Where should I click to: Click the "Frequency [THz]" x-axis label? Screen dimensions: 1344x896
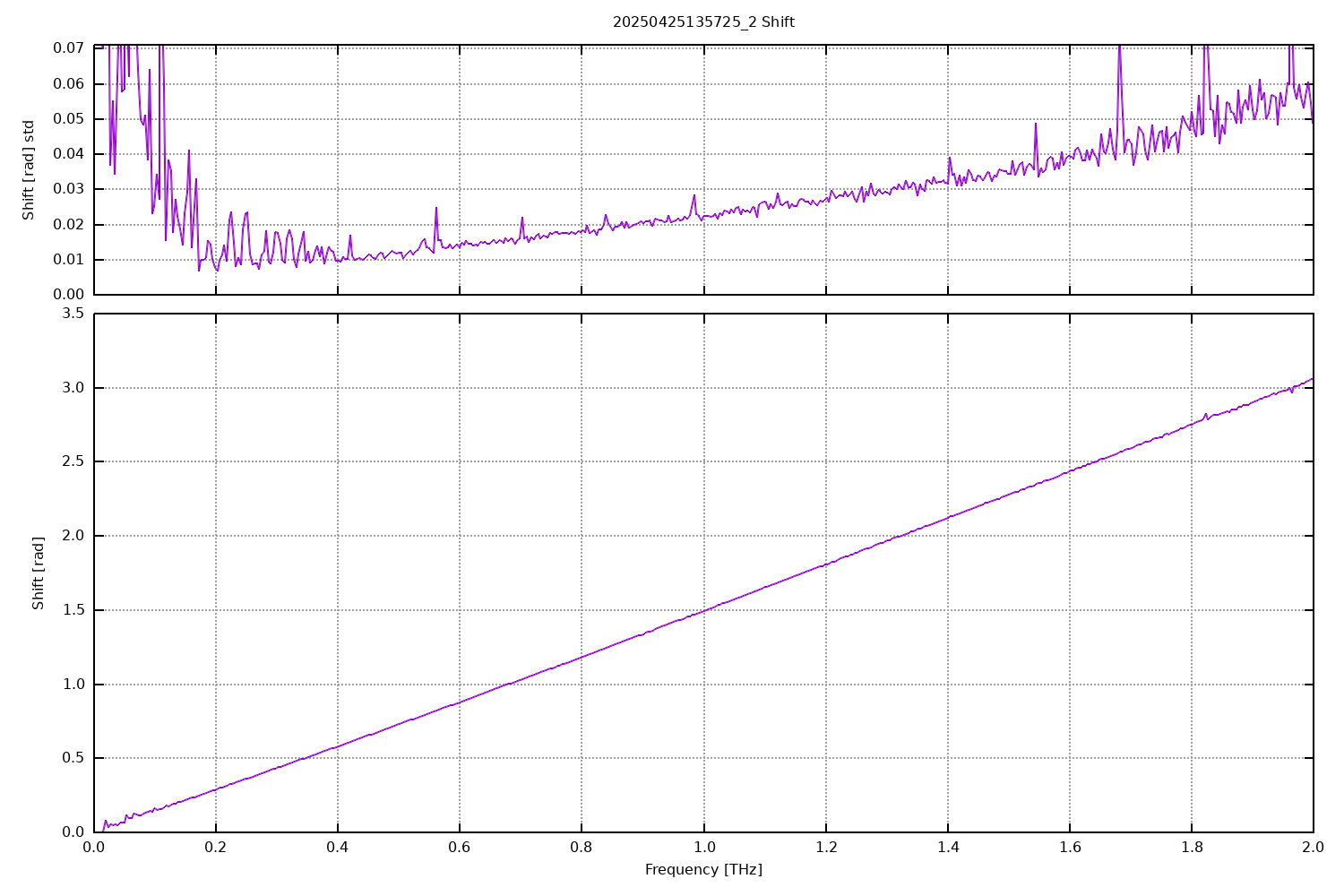coord(703,869)
